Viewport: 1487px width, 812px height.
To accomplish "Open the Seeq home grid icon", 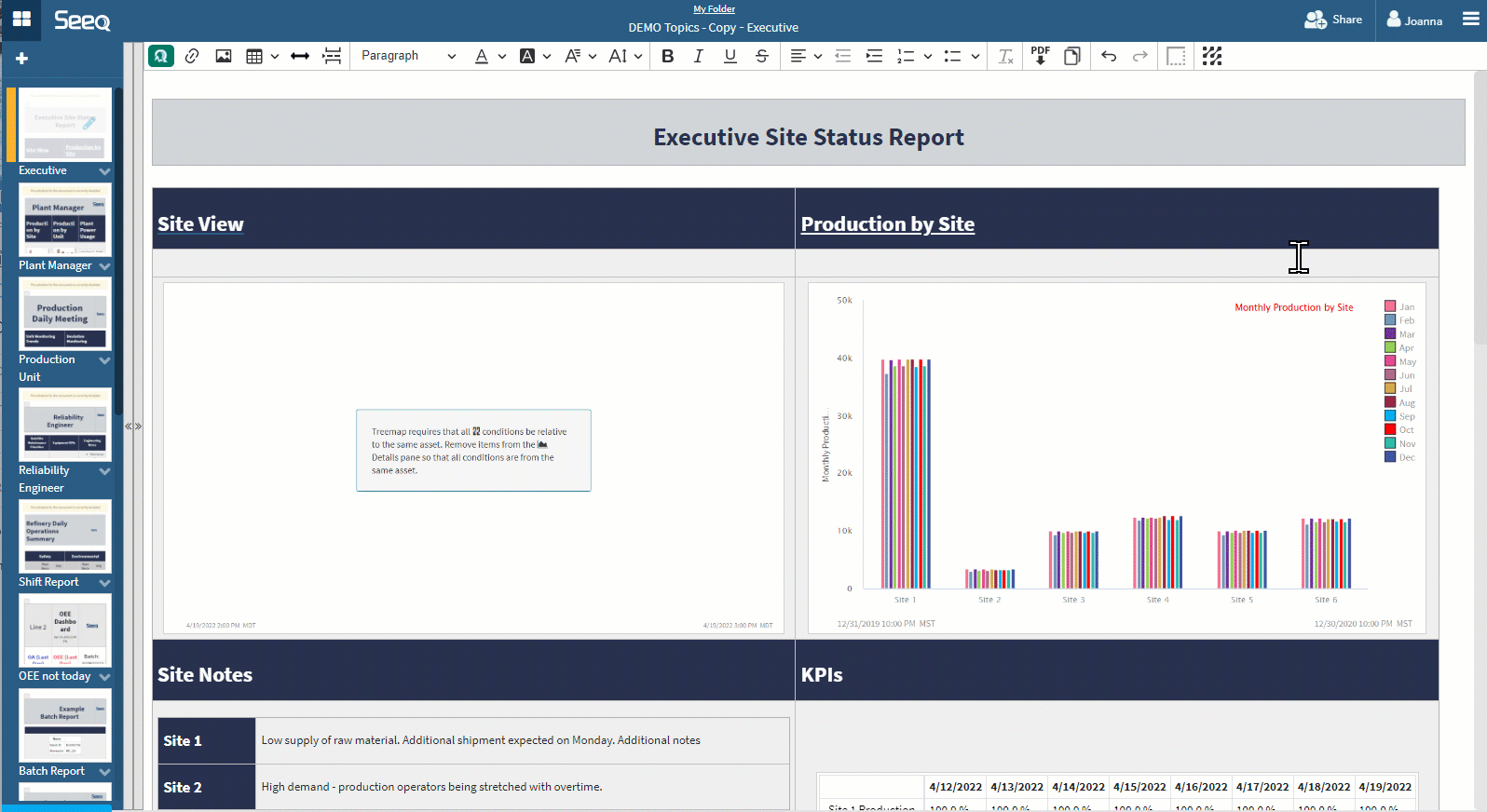I will (21, 20).
